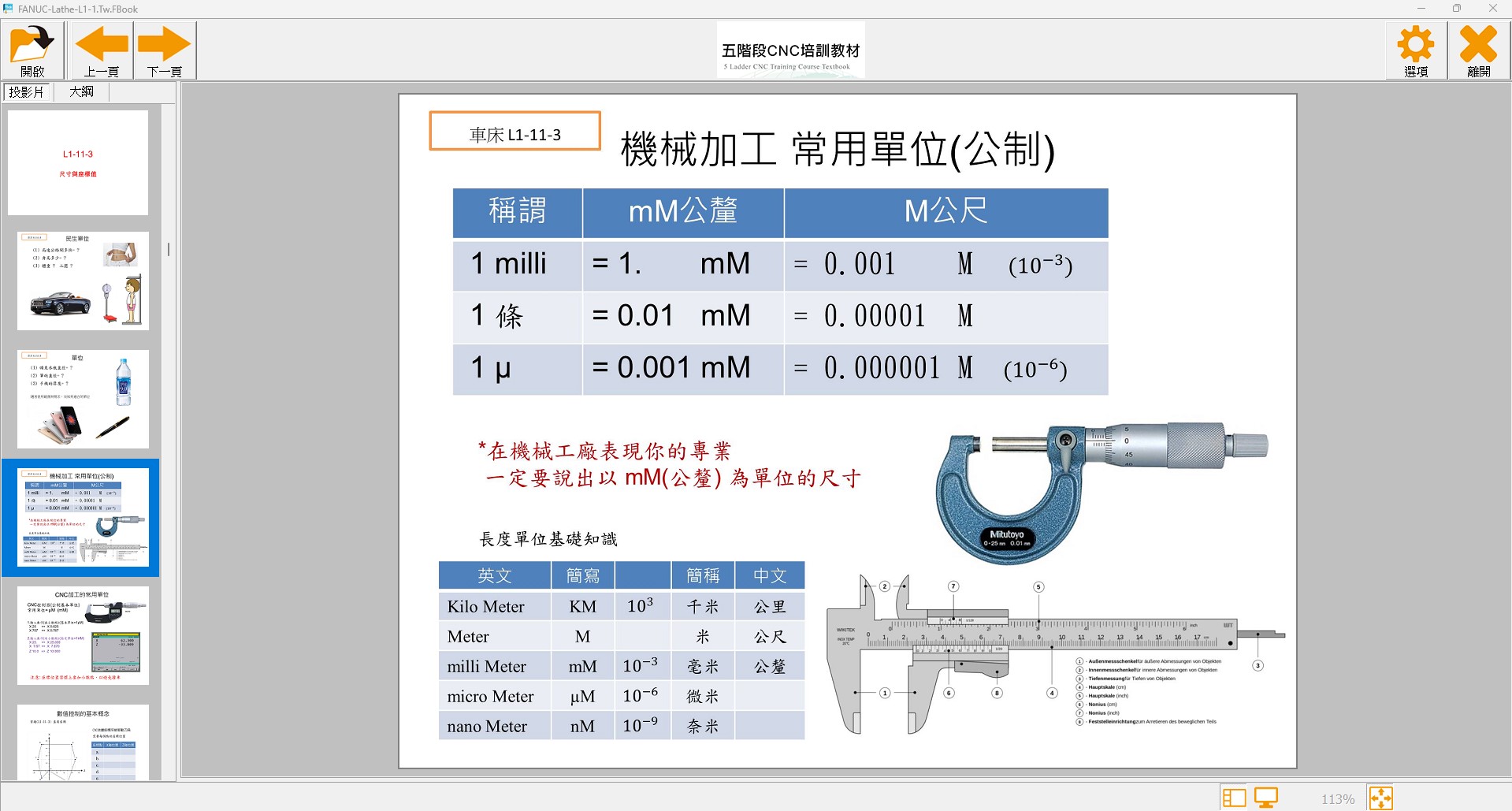Click the 簡寫 column header
Image resolution: width=1512 pixels, height=811 pixels.
point(583,575)
